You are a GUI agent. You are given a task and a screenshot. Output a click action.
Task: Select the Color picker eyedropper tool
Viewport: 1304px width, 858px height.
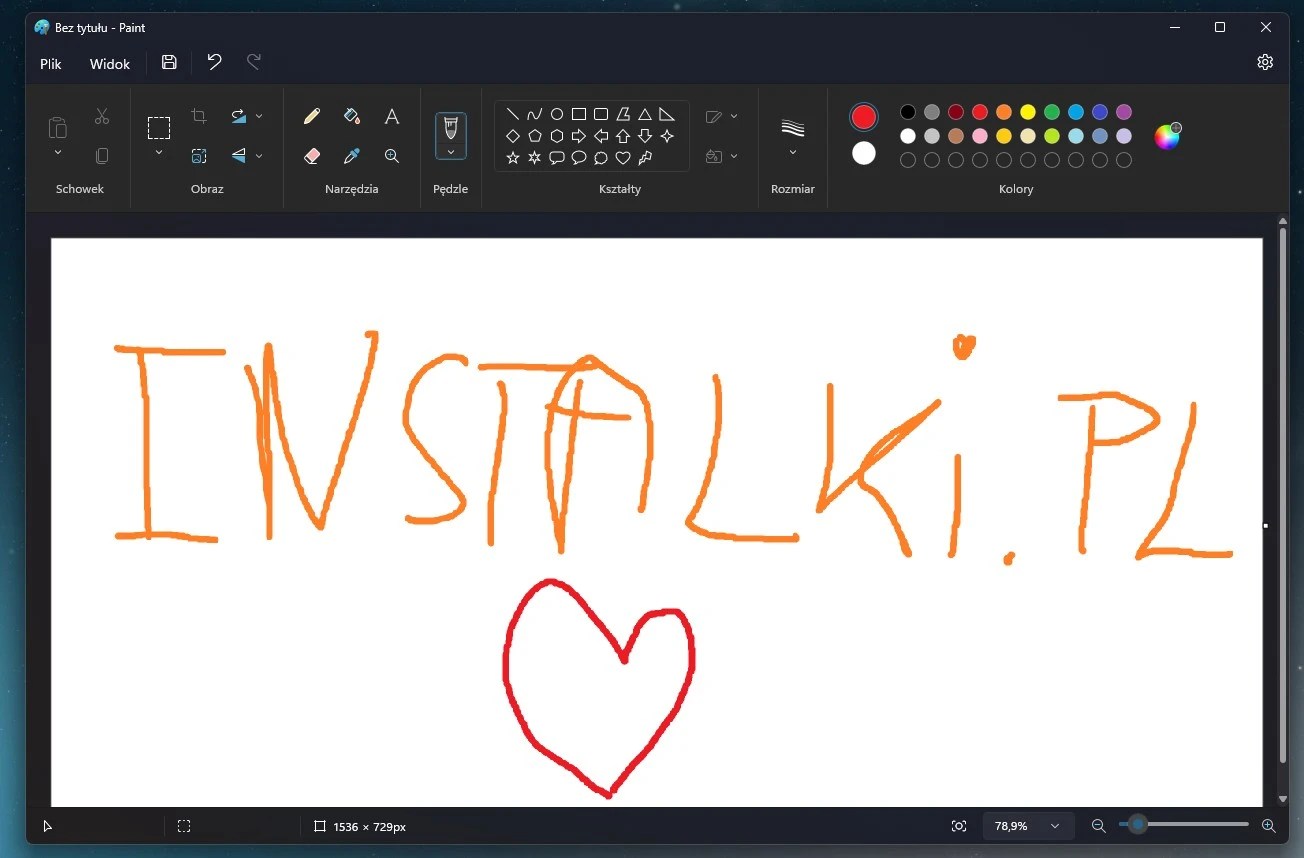coord(351,156)
